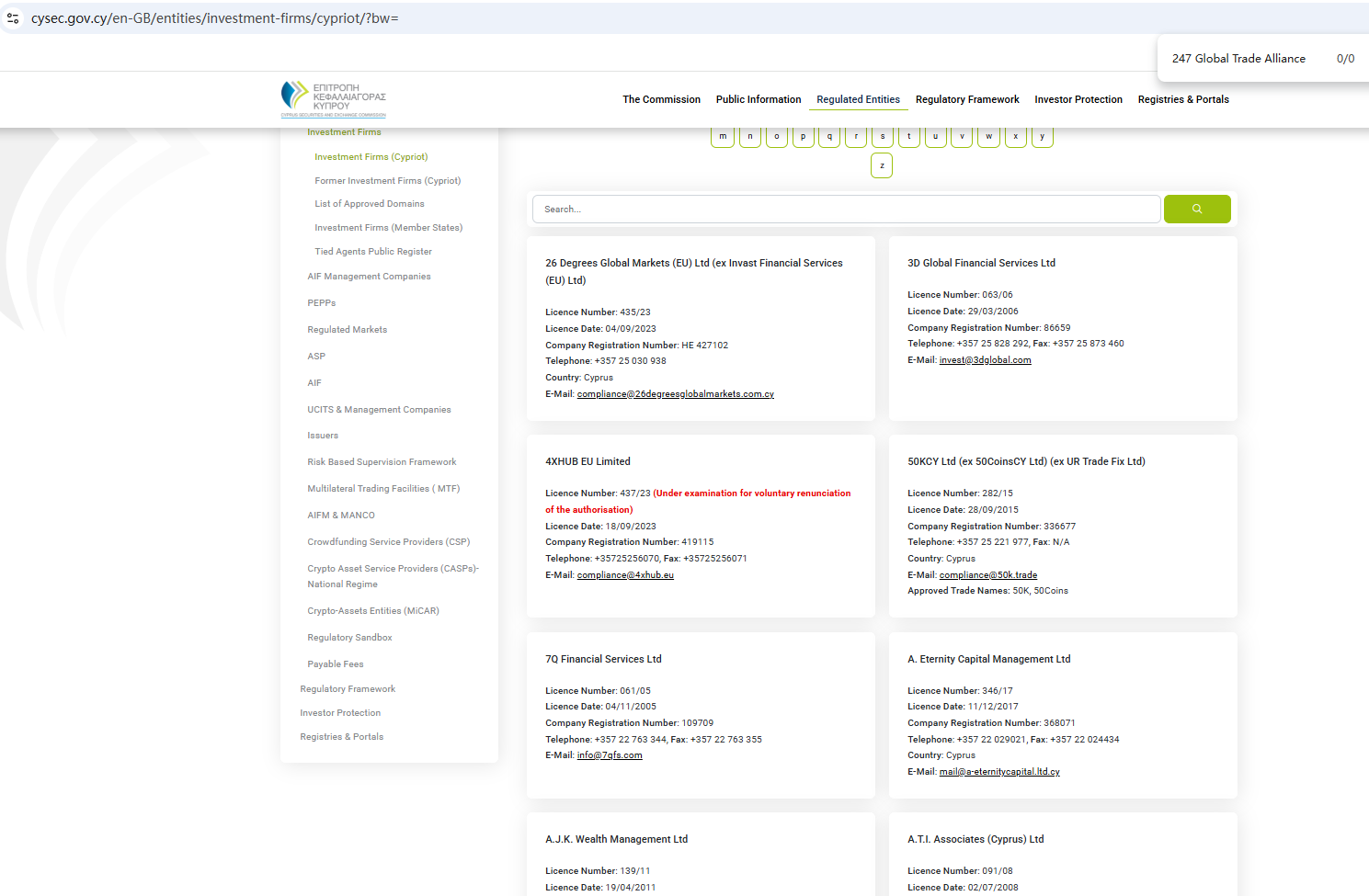Click the green search magnifier button
Viewport: 1369px width, 896px height.
click(1196, 210)
